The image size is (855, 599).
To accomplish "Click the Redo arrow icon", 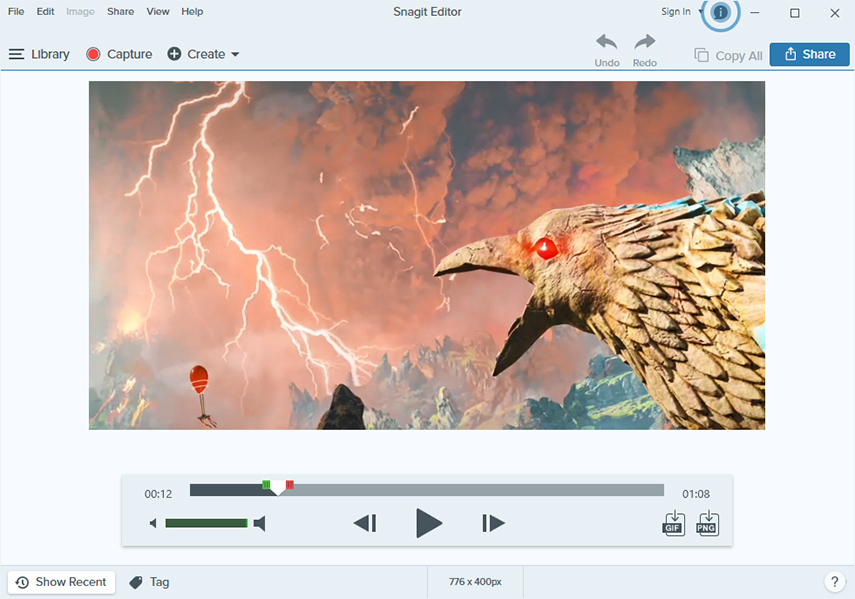I will click(645, 43).
